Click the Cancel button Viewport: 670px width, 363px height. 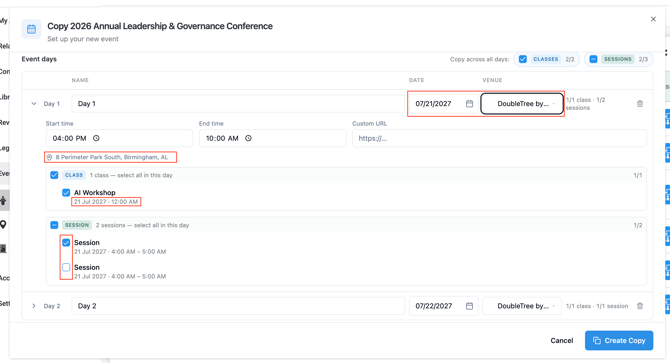[561, 340]
